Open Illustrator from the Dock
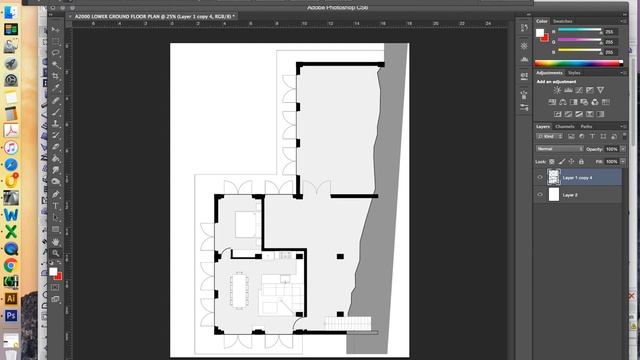The width and height of the screenshot is (640, 360). [x=11, y=298]
